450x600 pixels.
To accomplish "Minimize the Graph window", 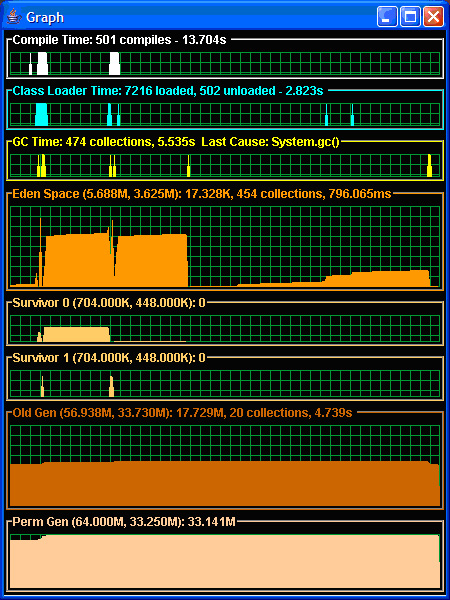I will coord(387,17).
